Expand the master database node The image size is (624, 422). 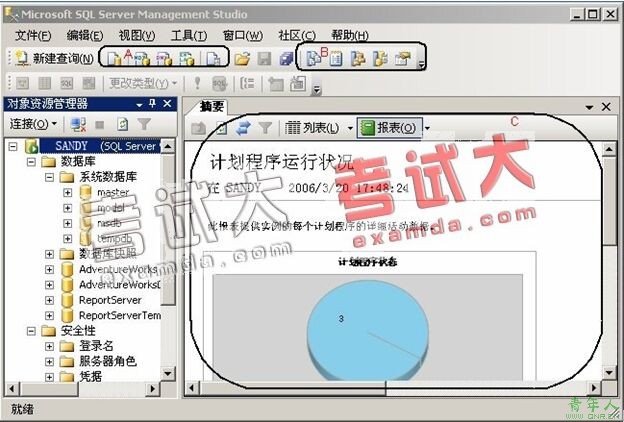click(68, 193)
